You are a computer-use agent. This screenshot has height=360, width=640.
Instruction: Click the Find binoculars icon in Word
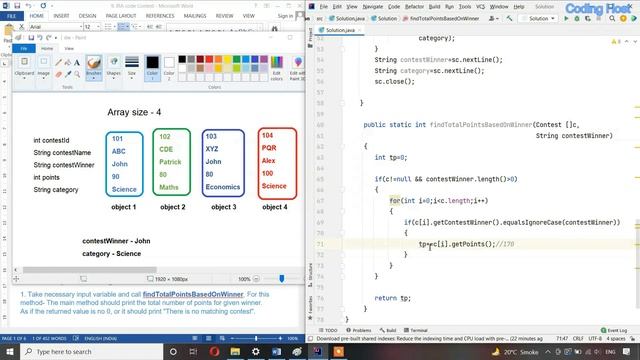[274, 29]
